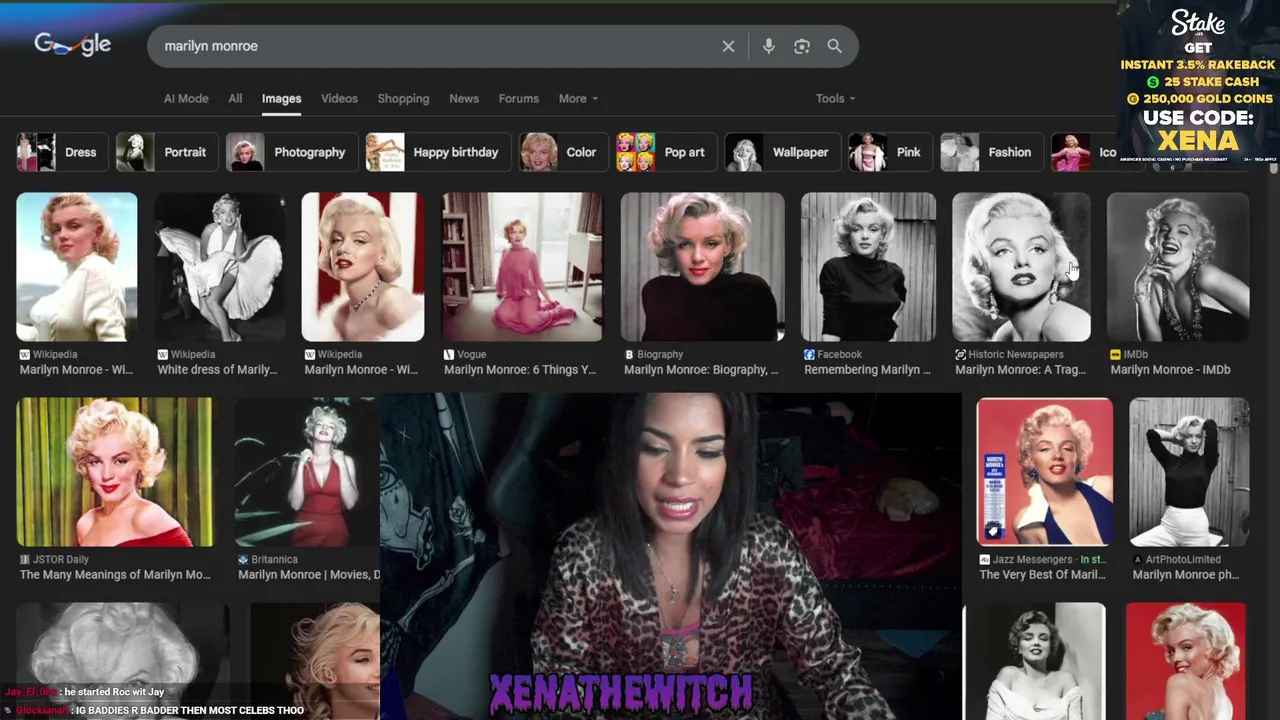Click 'The Very Best Of Maril...' link
Image resolution: width=1280 pixels, height=720 pixels.
pyautogui.click(x=1042, y=575)
